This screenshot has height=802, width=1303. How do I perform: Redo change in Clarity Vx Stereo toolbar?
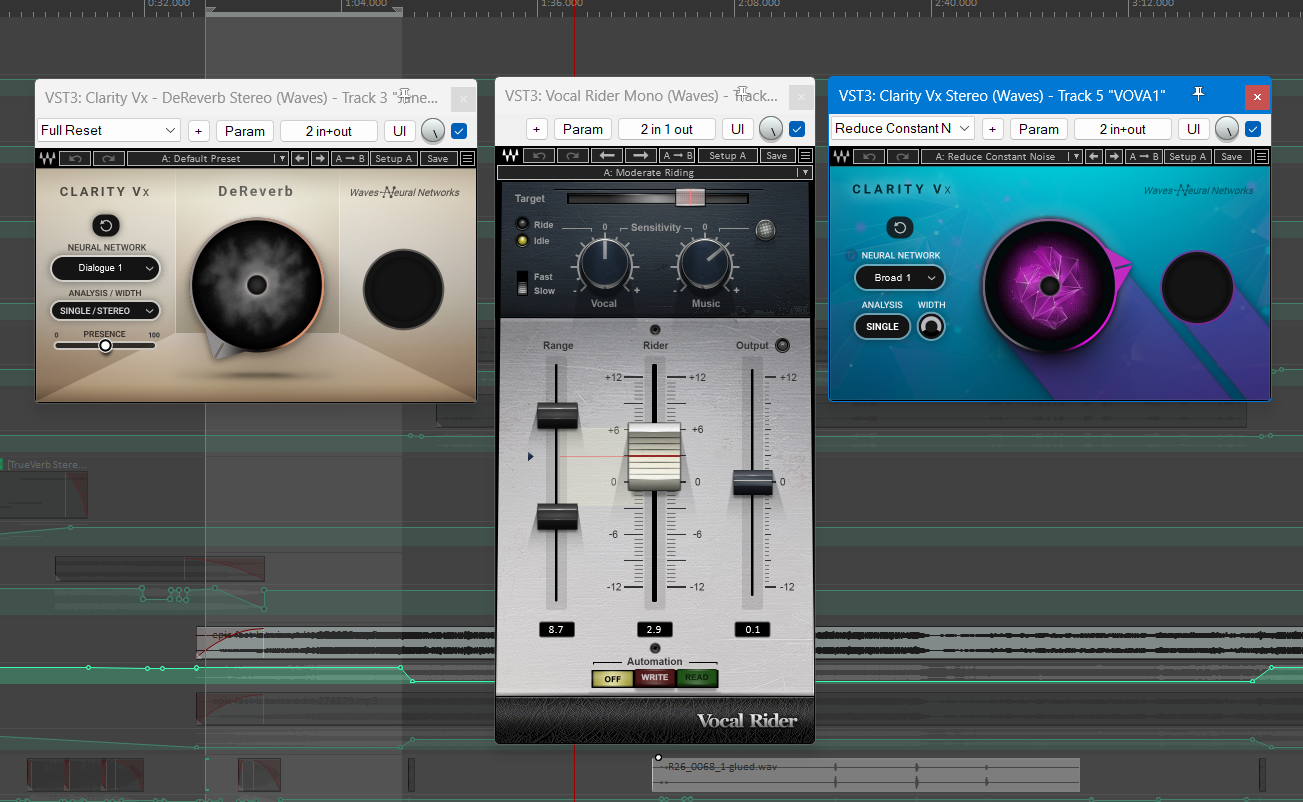click(904, 156)
